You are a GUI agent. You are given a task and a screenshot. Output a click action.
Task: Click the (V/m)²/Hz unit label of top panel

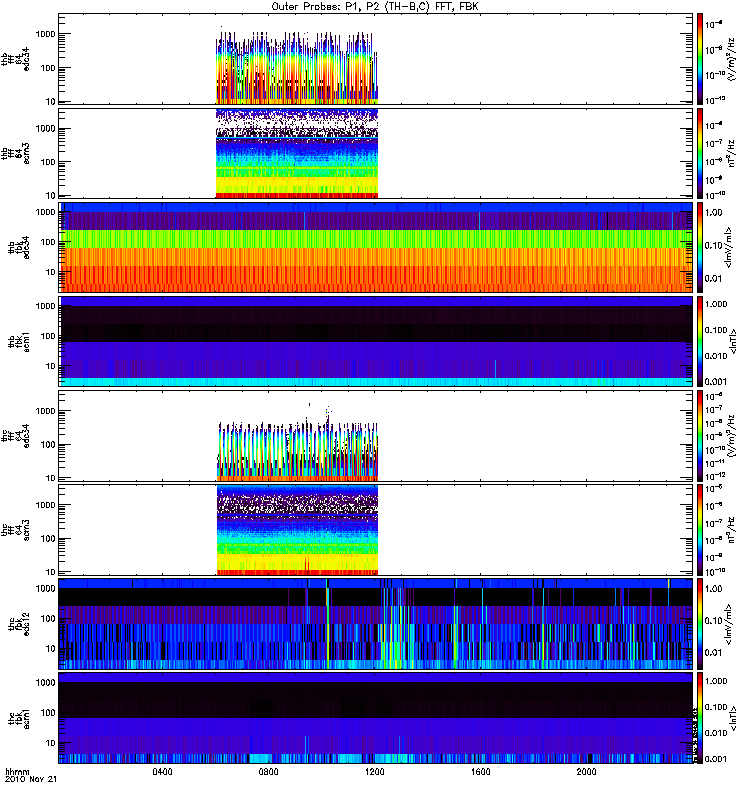point(732,59)
